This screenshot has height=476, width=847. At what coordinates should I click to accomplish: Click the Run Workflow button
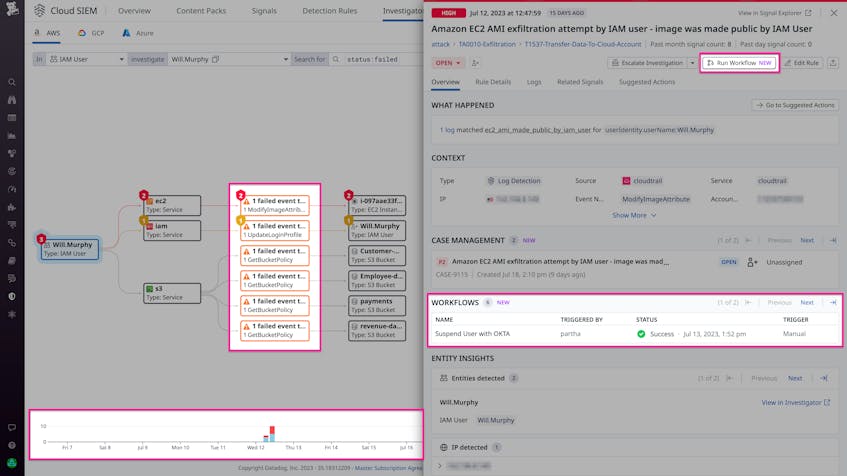tap(739, 63)
